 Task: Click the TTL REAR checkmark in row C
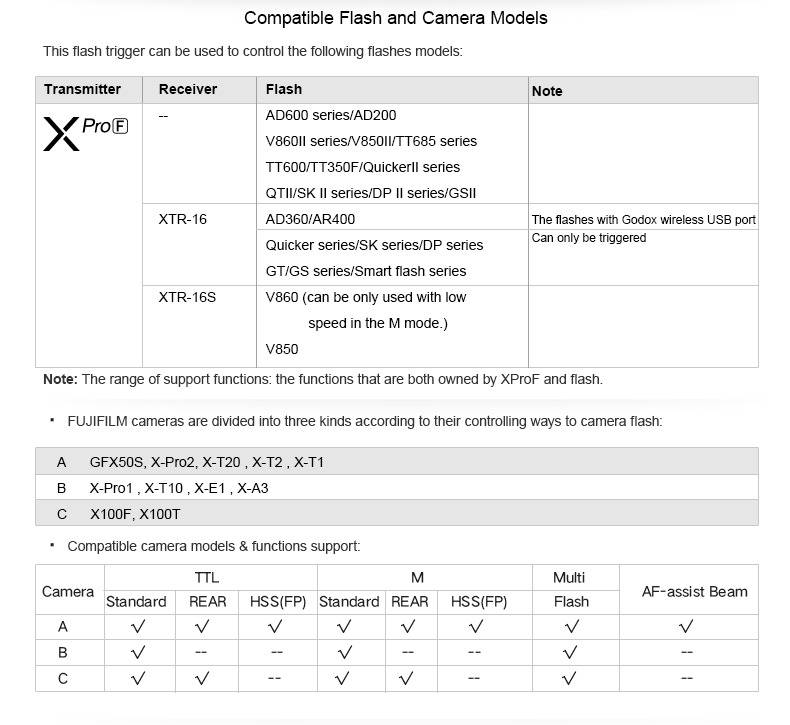click(203, 679)
